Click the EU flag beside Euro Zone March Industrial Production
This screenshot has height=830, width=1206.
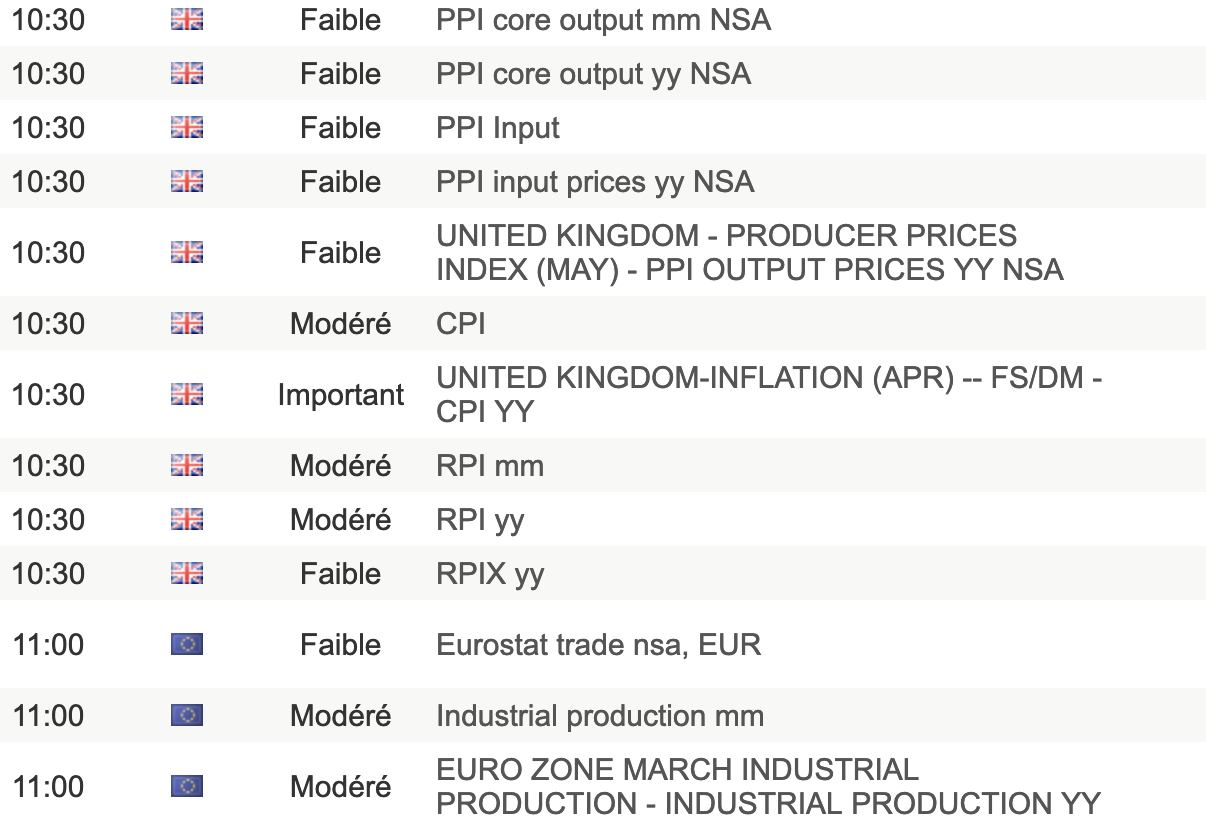[x=187, y=787]
